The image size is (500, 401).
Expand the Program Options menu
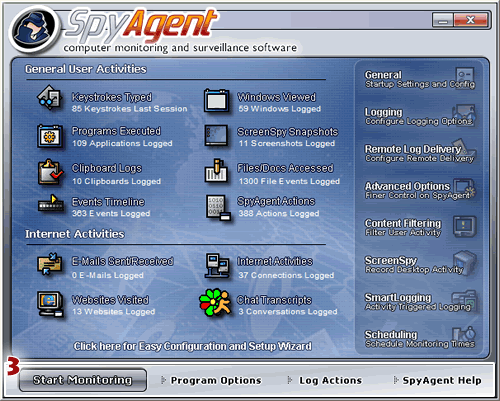[211, 380]
